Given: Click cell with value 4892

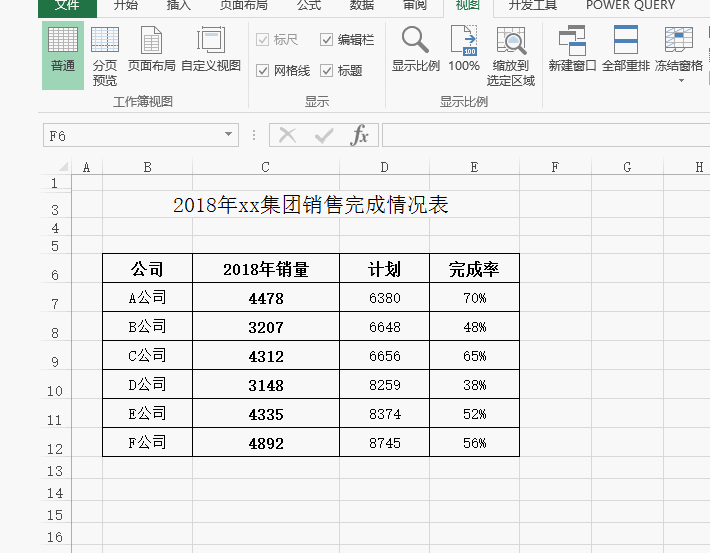Looking at the screenshot, I should point(266,442).
